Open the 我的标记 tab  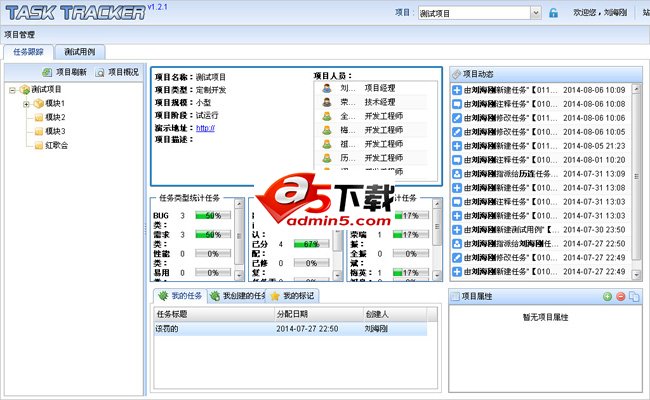[293, 296]
